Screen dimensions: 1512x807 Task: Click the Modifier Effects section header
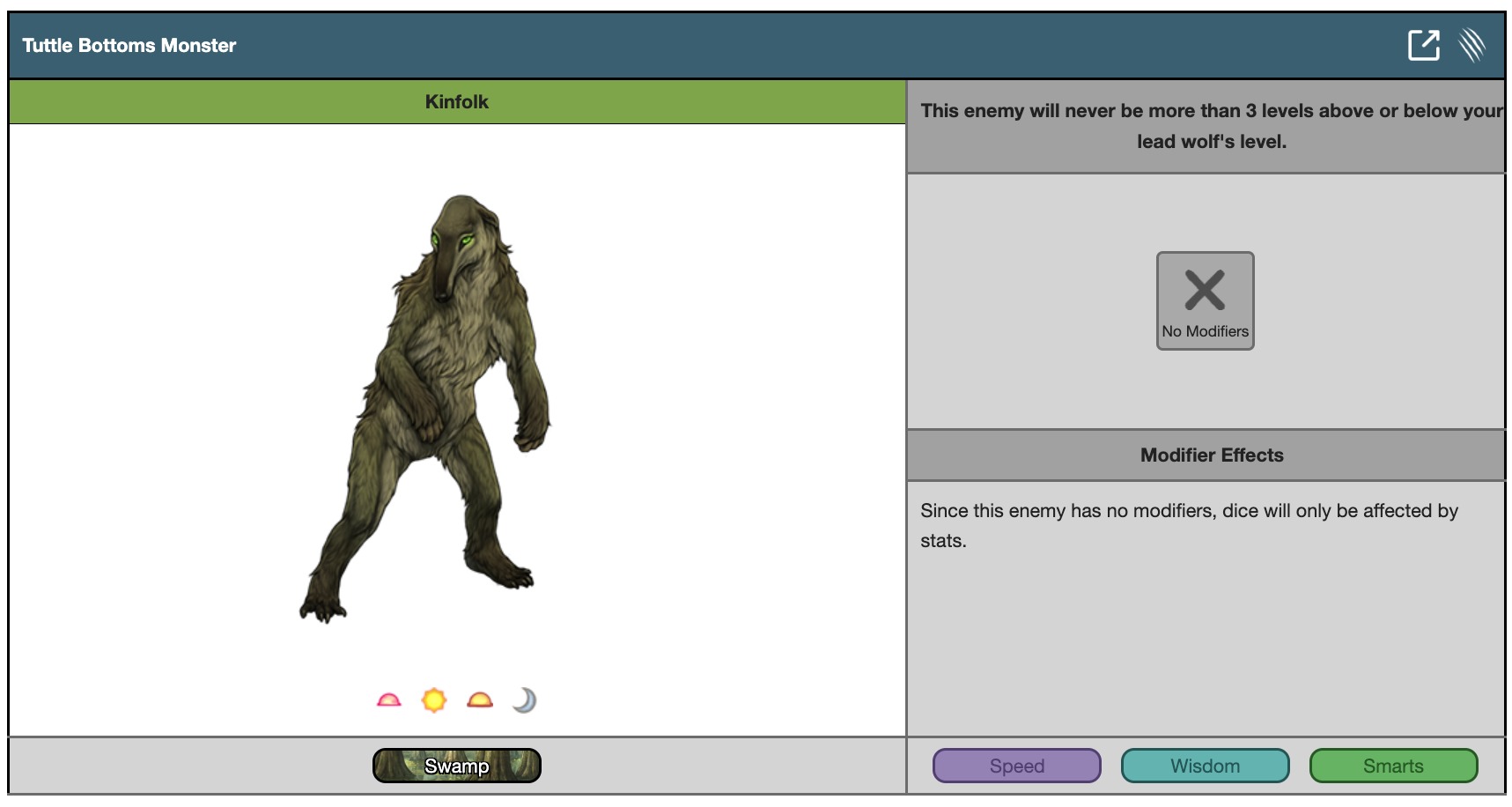[x=1211, y=455]
